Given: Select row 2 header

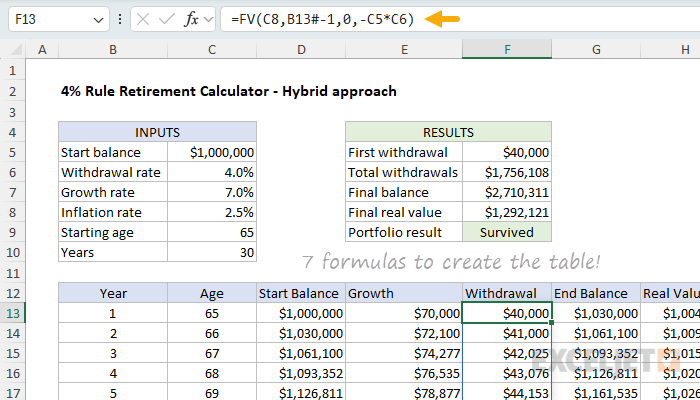Looking at the screenshot, I should pyautogui.click(x=12, y=92).
